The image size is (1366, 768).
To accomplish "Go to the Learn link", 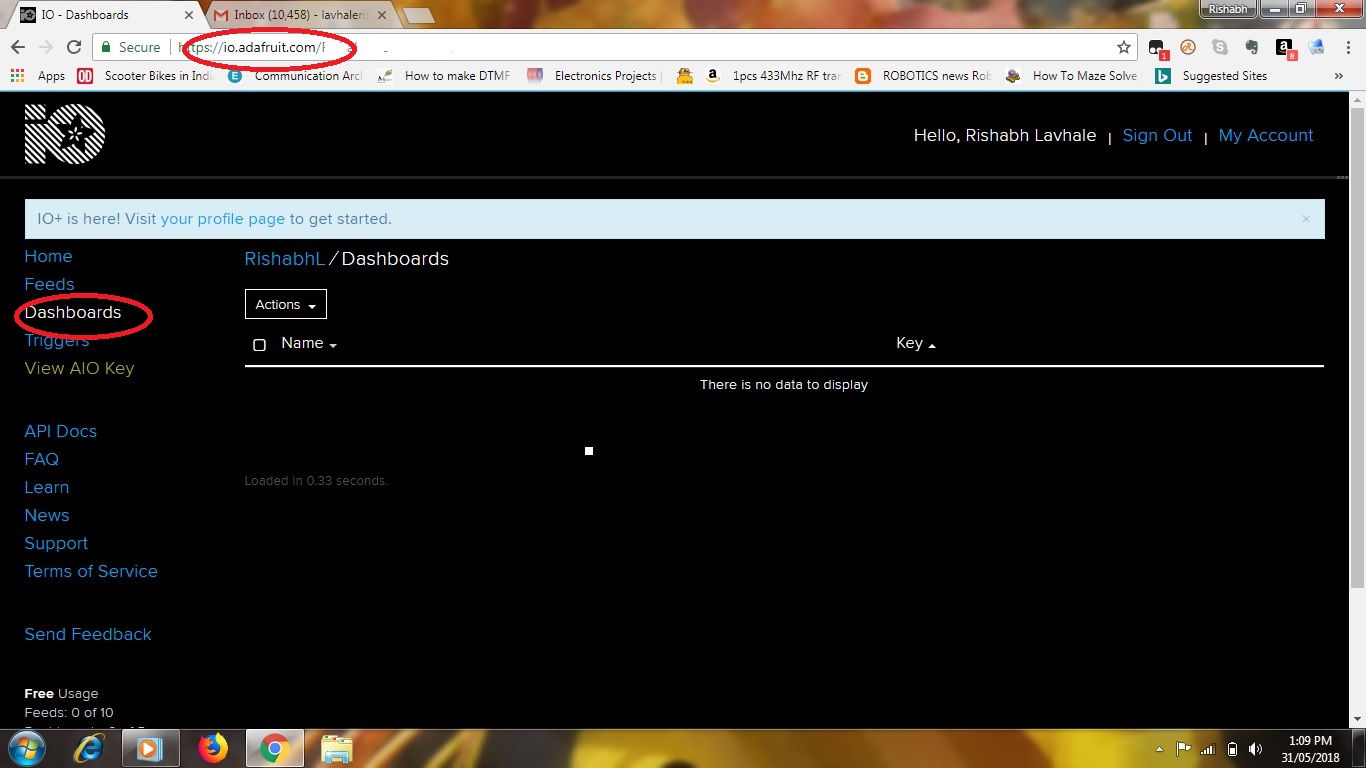I will coord(47,487).
